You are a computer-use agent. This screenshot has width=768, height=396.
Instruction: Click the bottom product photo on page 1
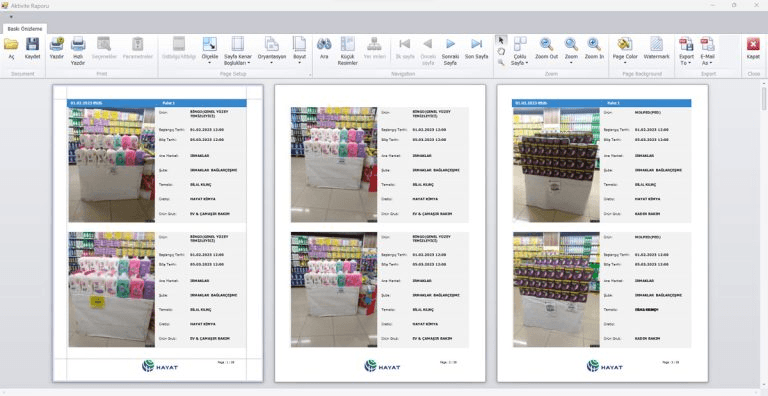[112, 290]
